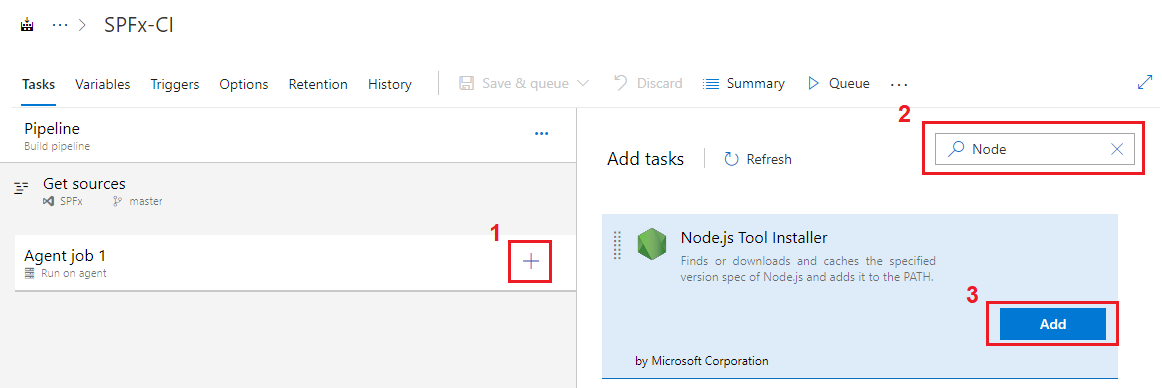
Task: Open the breadcrumb ellipsis next to SPFx-CI
Action: pos(59,24)
